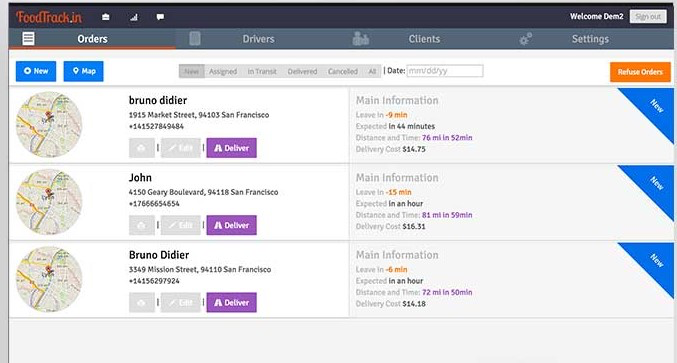Click the Orders list icon
Screen dimensions: 677x363
tap(28, 39)
